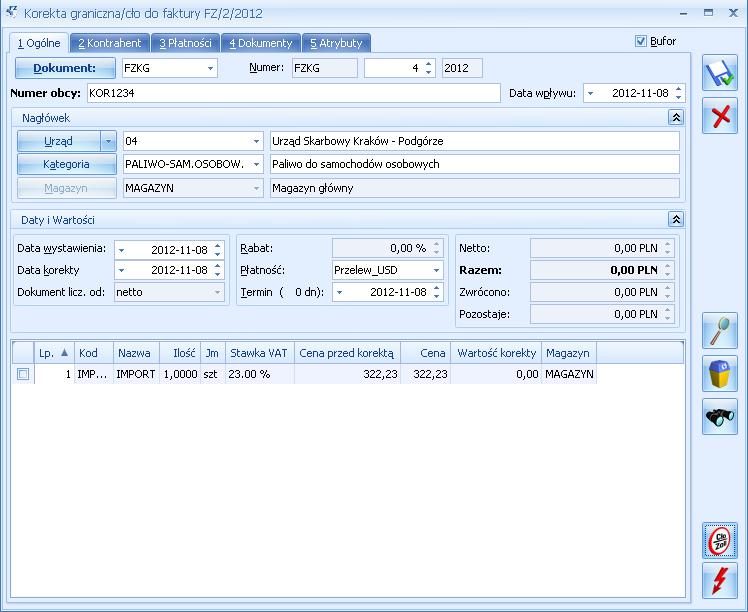This screenshot has height=612, width=748.
Task: Toggle the Bufor checkbox
Action: click(x=641, y=42)
